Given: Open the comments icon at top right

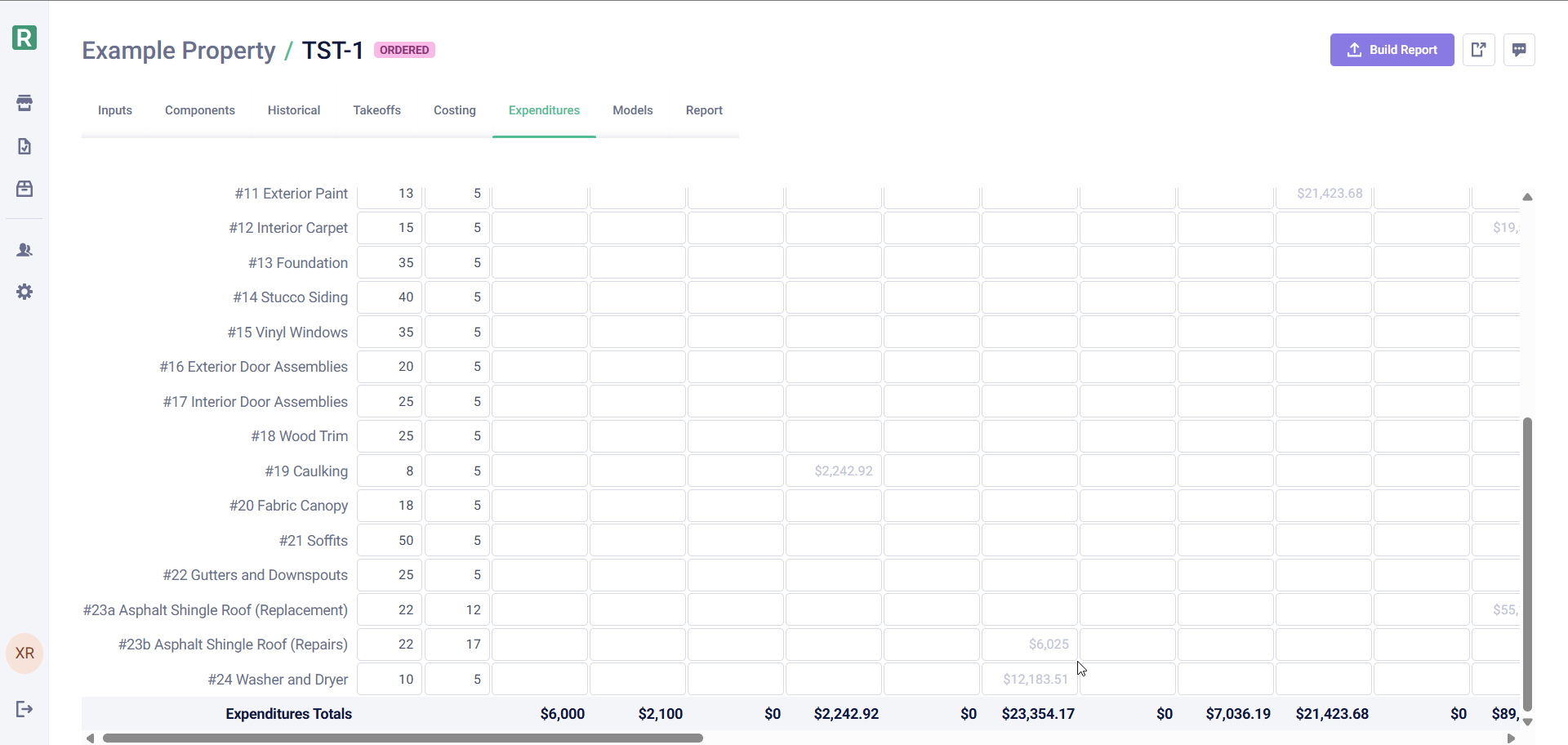Looking at the screenshot, I should (1520, 50).
